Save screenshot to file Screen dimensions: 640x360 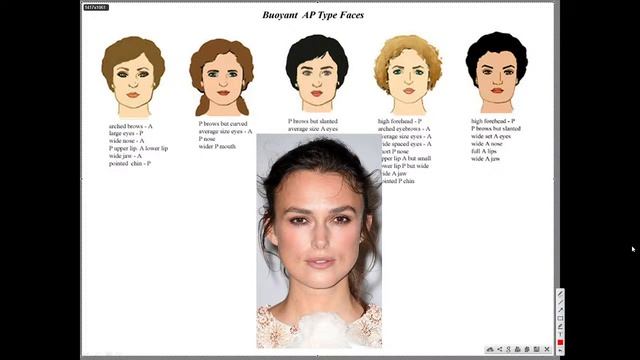click(x=536, y=349)
